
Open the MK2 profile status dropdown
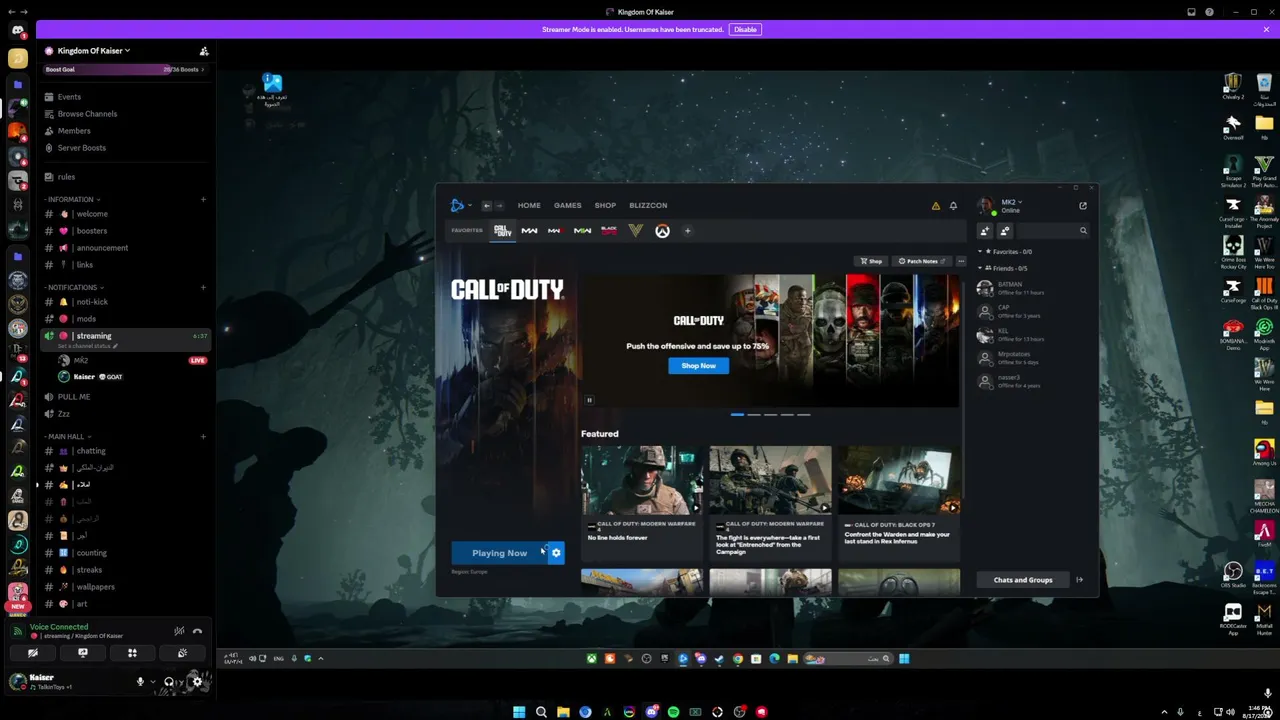[1012, 202]
